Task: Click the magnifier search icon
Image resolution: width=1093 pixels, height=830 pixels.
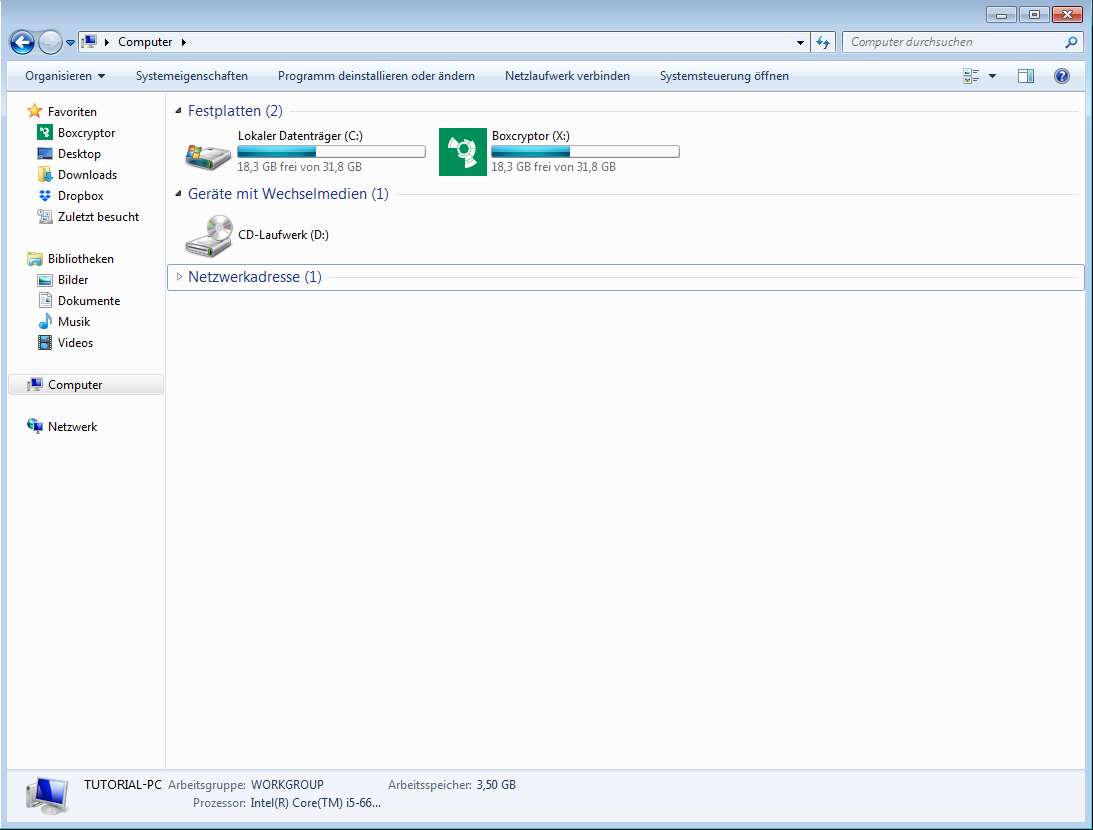Action: click(x=1071, y=42)
